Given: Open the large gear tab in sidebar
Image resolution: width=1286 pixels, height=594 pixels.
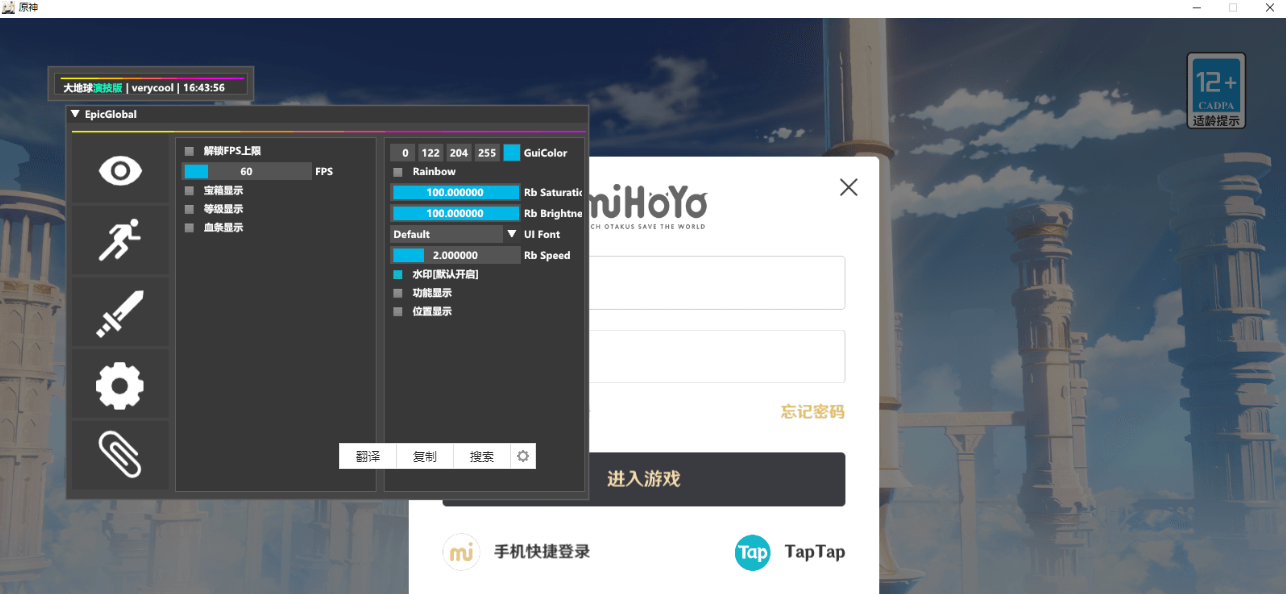Looking at the screenshot, I should [x=120, y=385].
